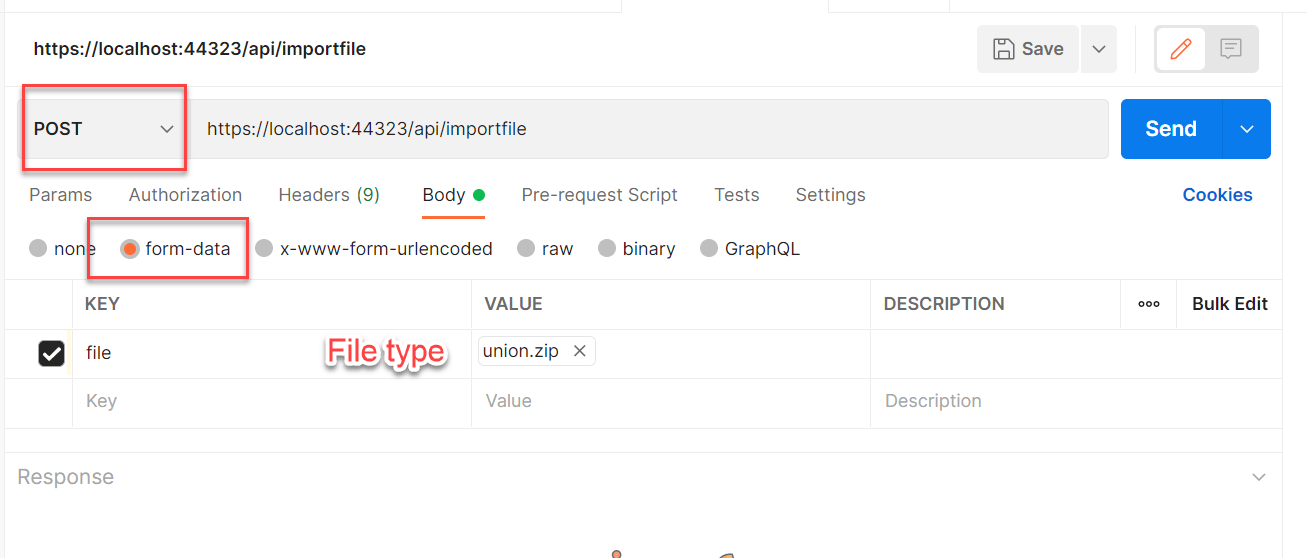Uncheck the file row checkbox
Screen dimensions: 1307x558
click(51, 353)
